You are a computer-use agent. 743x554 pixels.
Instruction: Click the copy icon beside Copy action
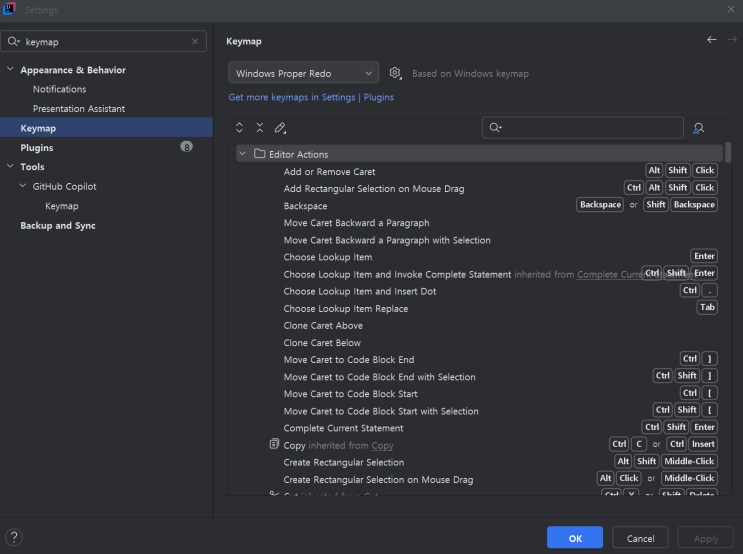(x=274, y=444)
